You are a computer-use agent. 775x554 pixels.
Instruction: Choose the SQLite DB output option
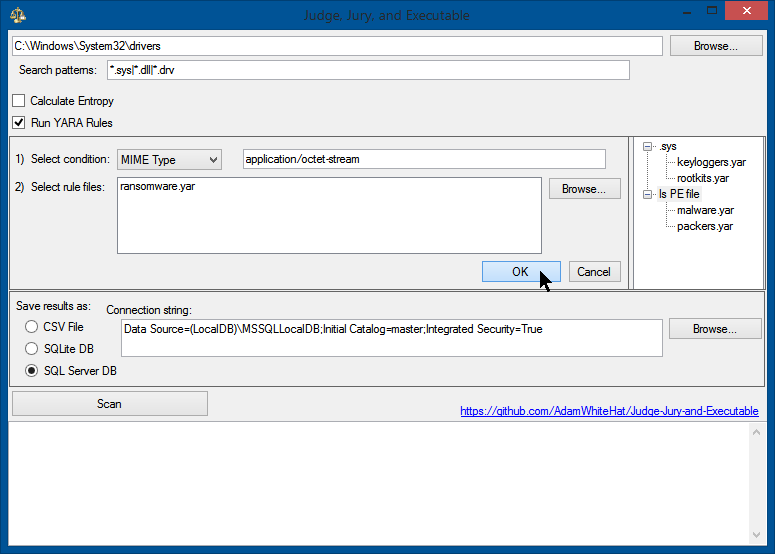(x=32, y=348)
